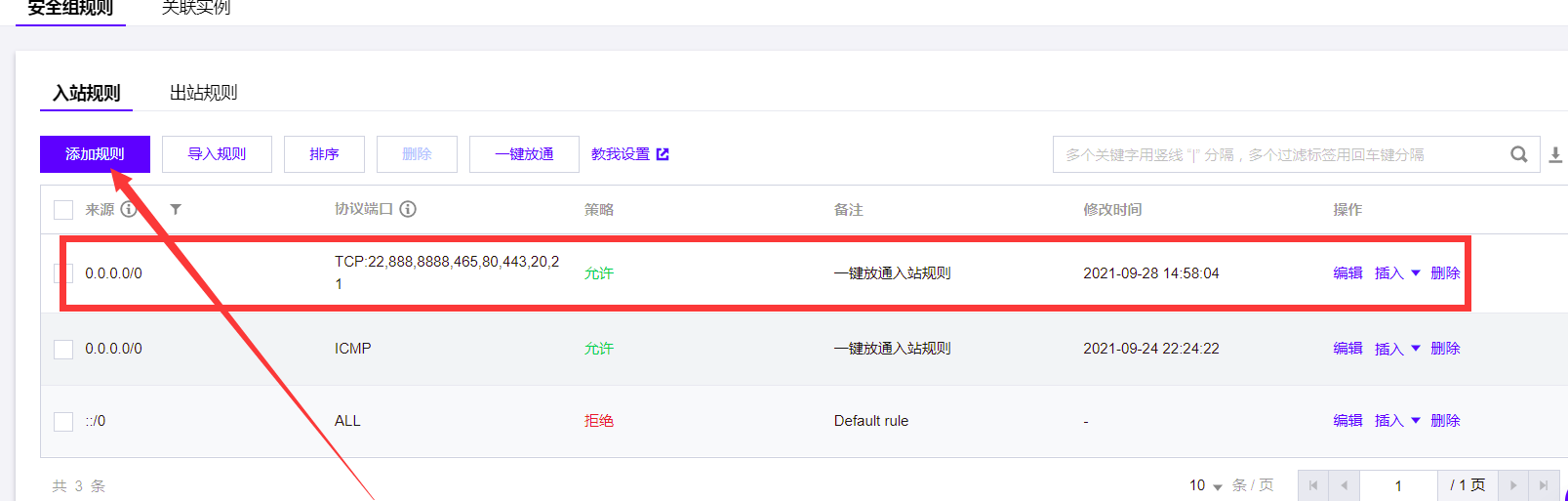1568x501 pixels.
Task: Open the 教我设置 help link
Action: [x=629, y=154]
